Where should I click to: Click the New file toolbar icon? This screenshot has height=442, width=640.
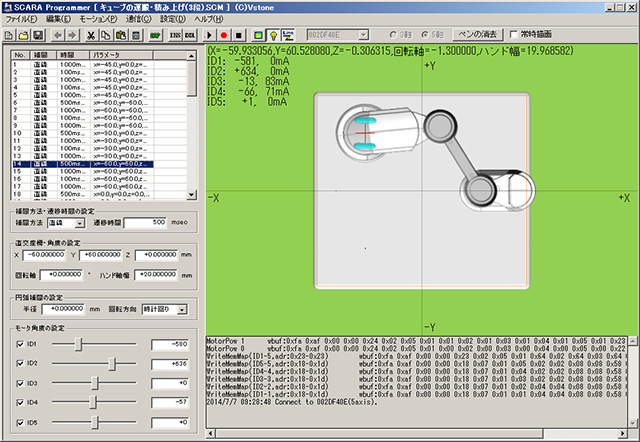(10, 34)
